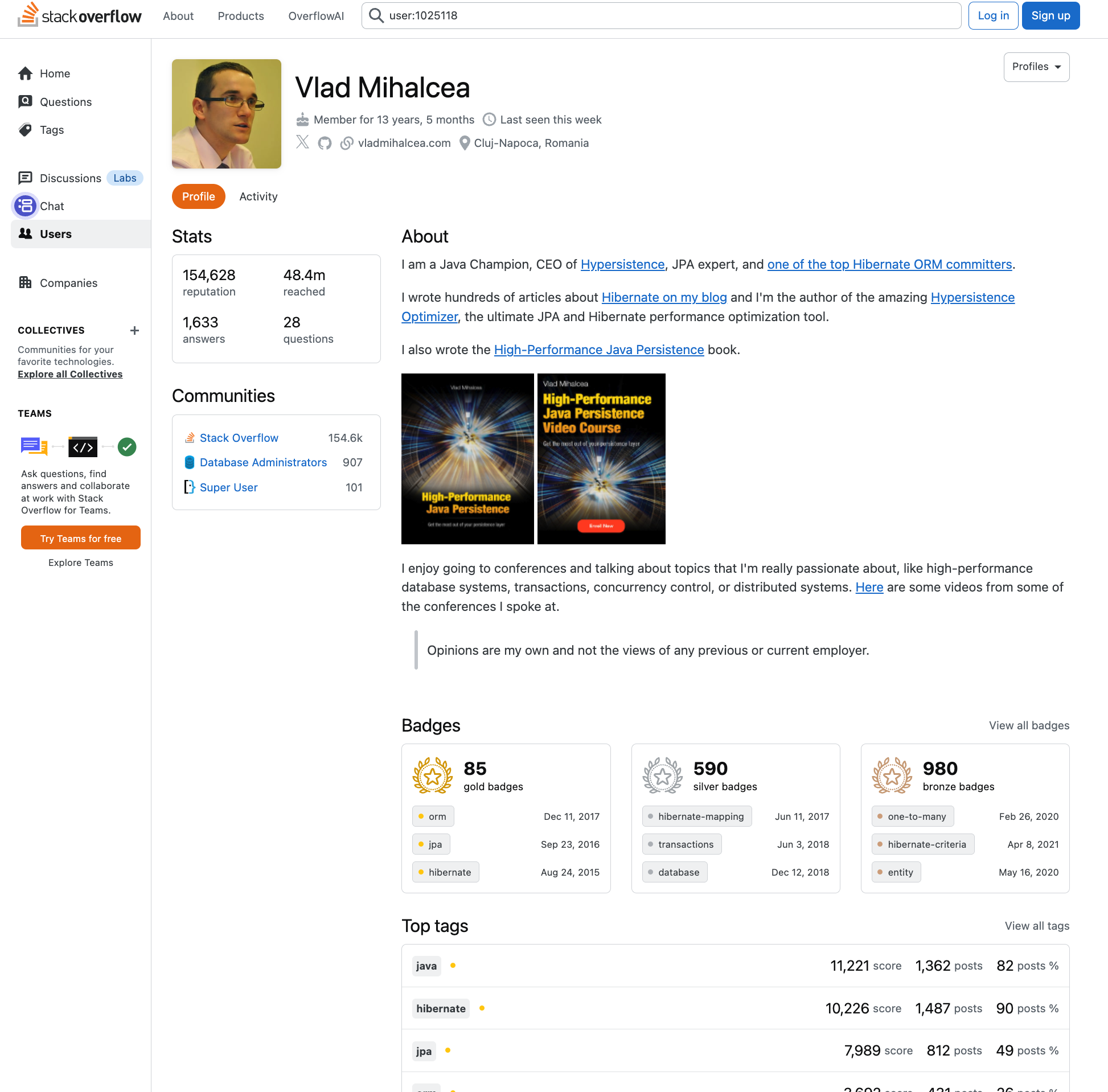Open the Products menu

point(240,16)
